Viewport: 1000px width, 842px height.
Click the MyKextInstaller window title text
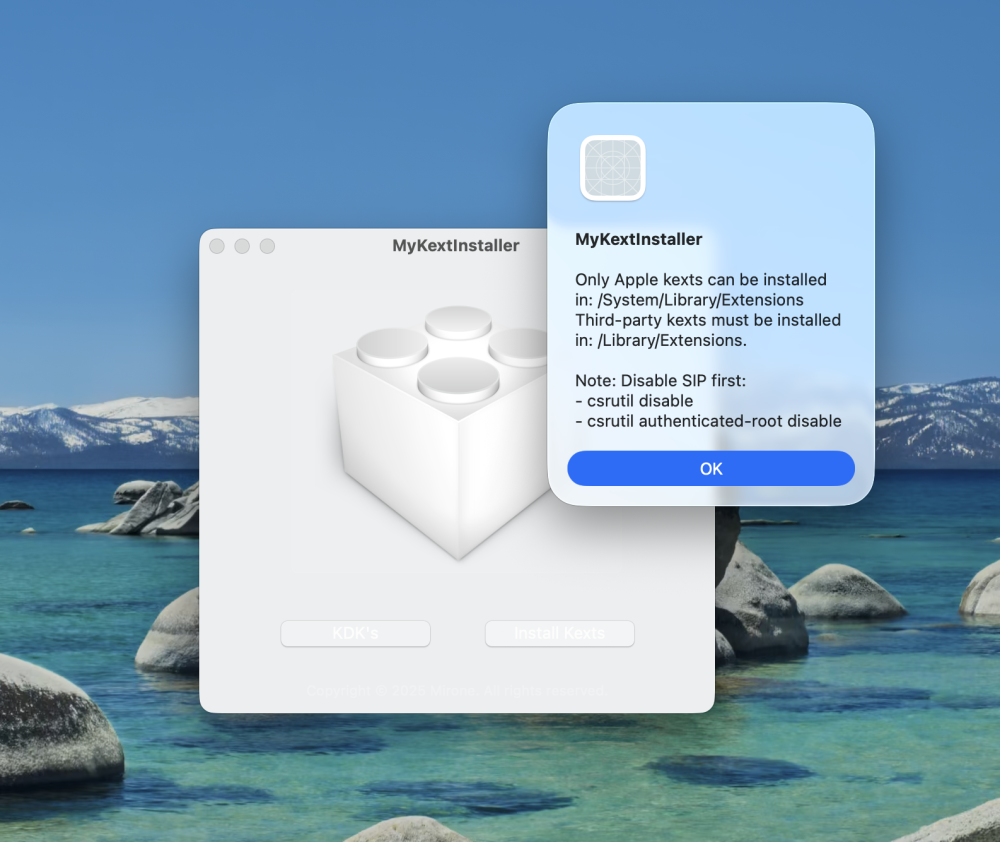455,246
